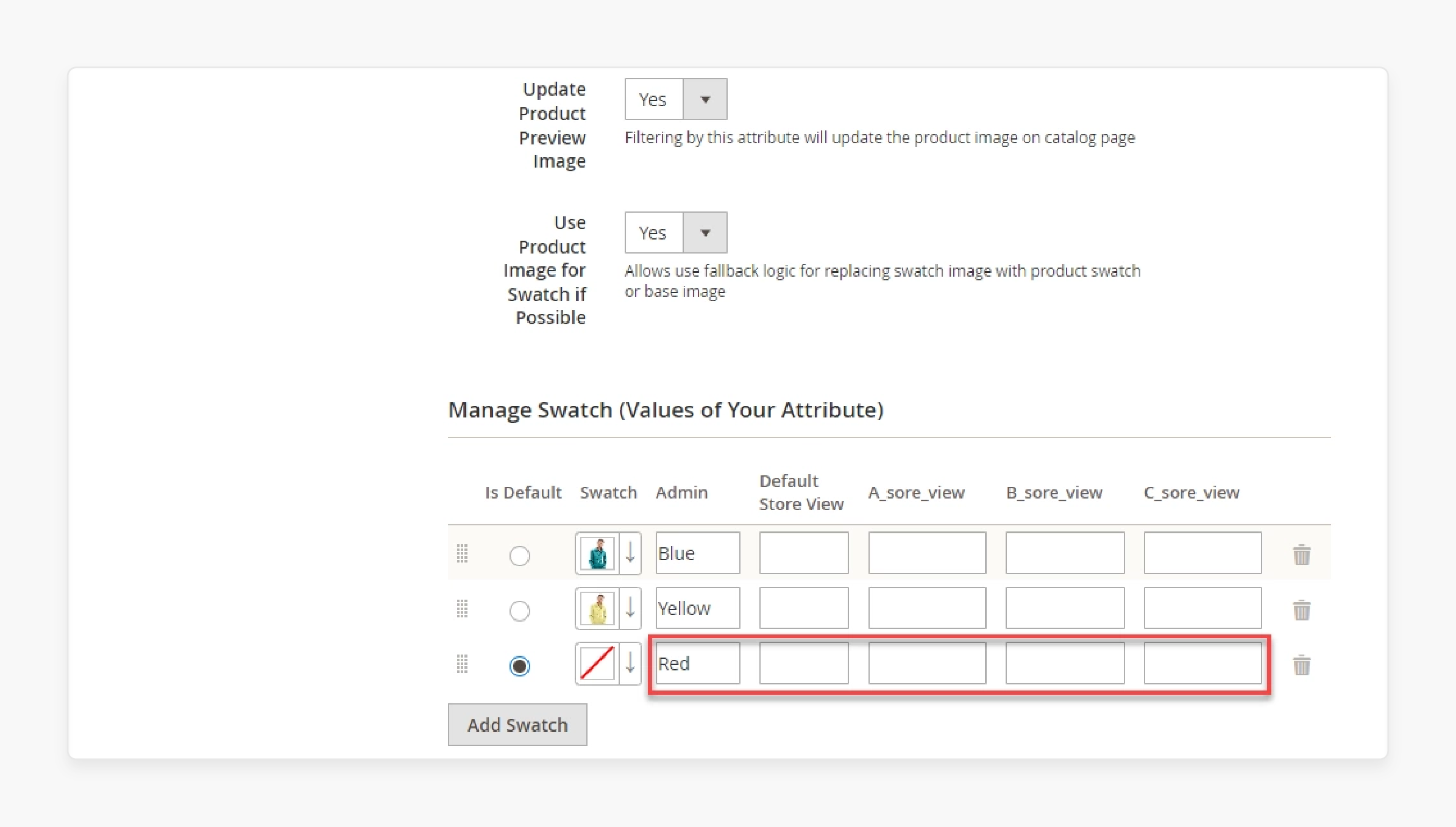1456x827 pixels.
Task: Open the Blue swatch image thumbnail
Action: tap(597, 553)
